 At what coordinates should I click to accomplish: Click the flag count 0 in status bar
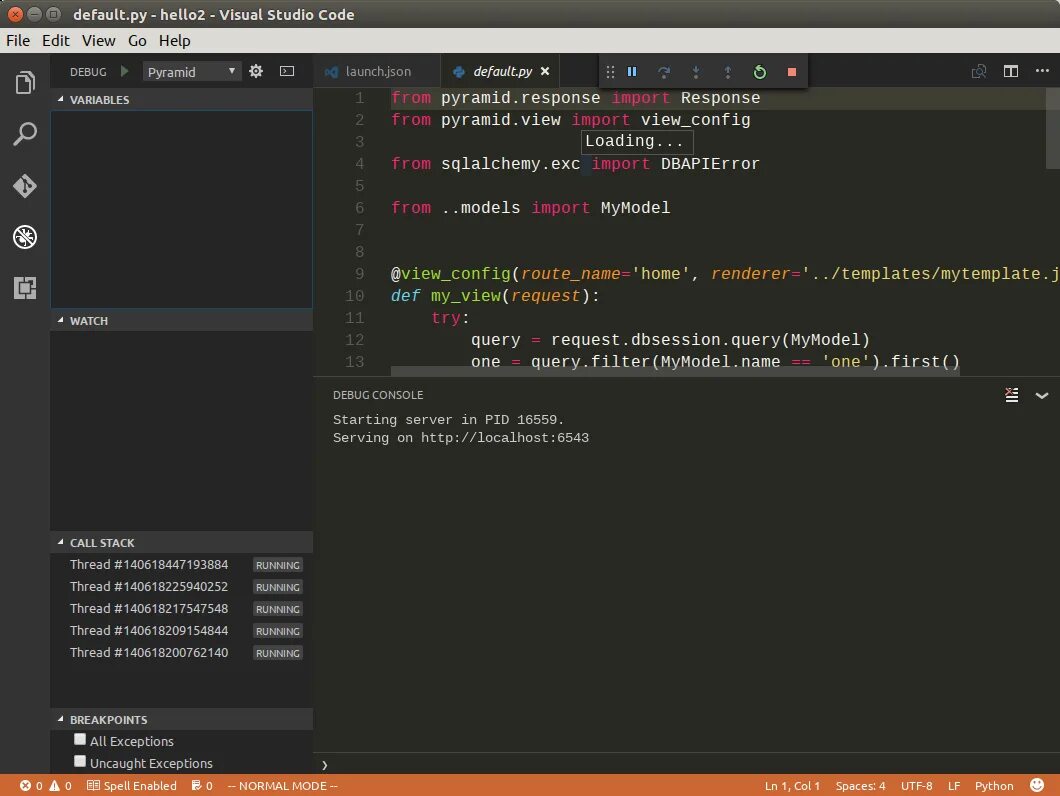tap(201, 785)
